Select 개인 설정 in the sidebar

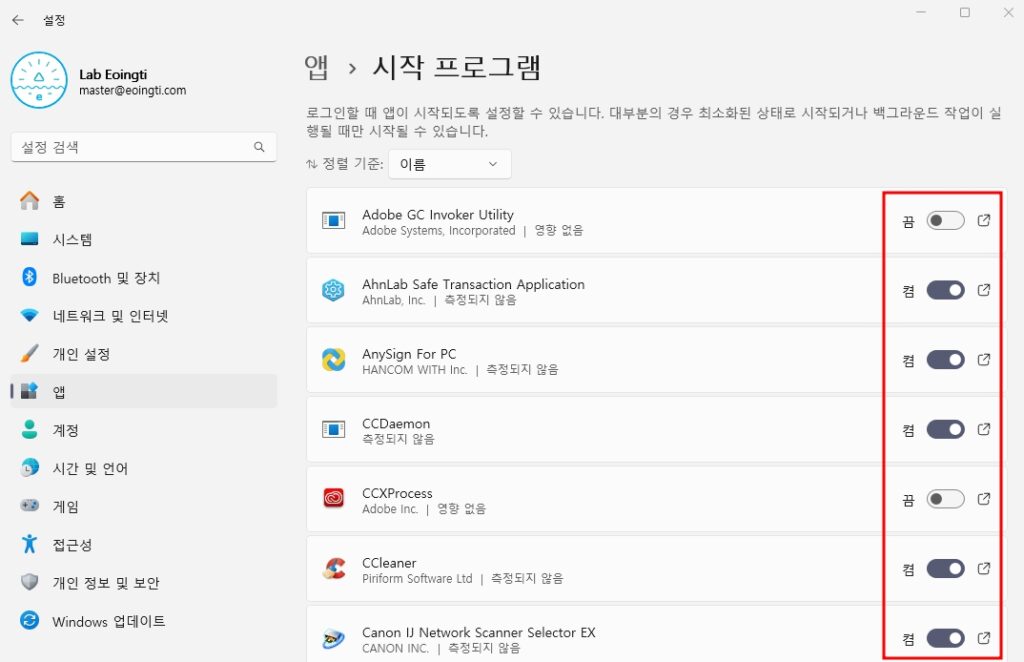coord(144,354)
